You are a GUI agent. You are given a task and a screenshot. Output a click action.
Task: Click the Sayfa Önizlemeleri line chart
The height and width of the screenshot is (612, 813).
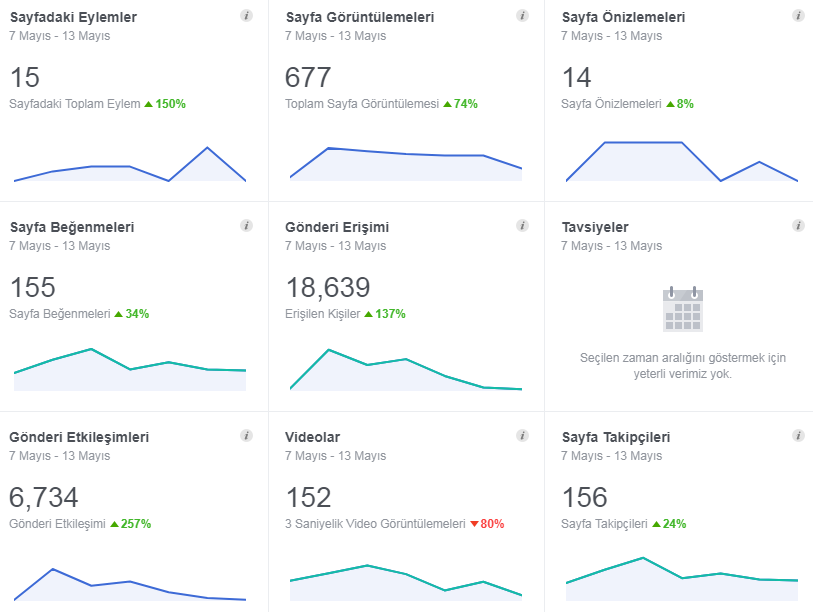[x=682, y=161]
